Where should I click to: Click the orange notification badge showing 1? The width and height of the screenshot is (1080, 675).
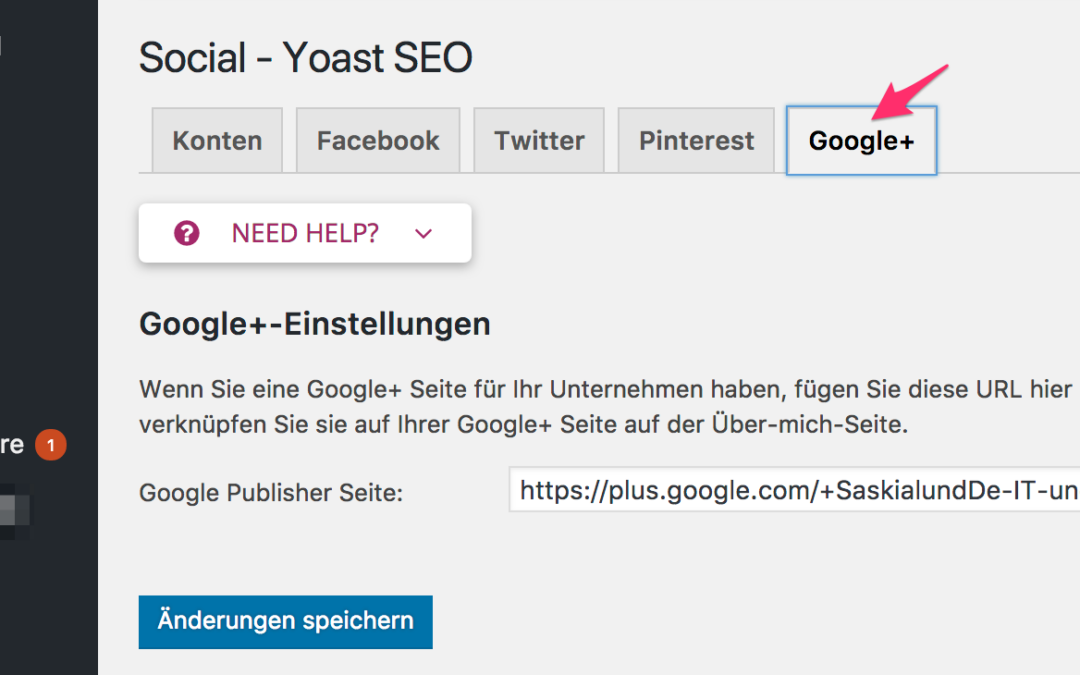click(x=50, y=445)
